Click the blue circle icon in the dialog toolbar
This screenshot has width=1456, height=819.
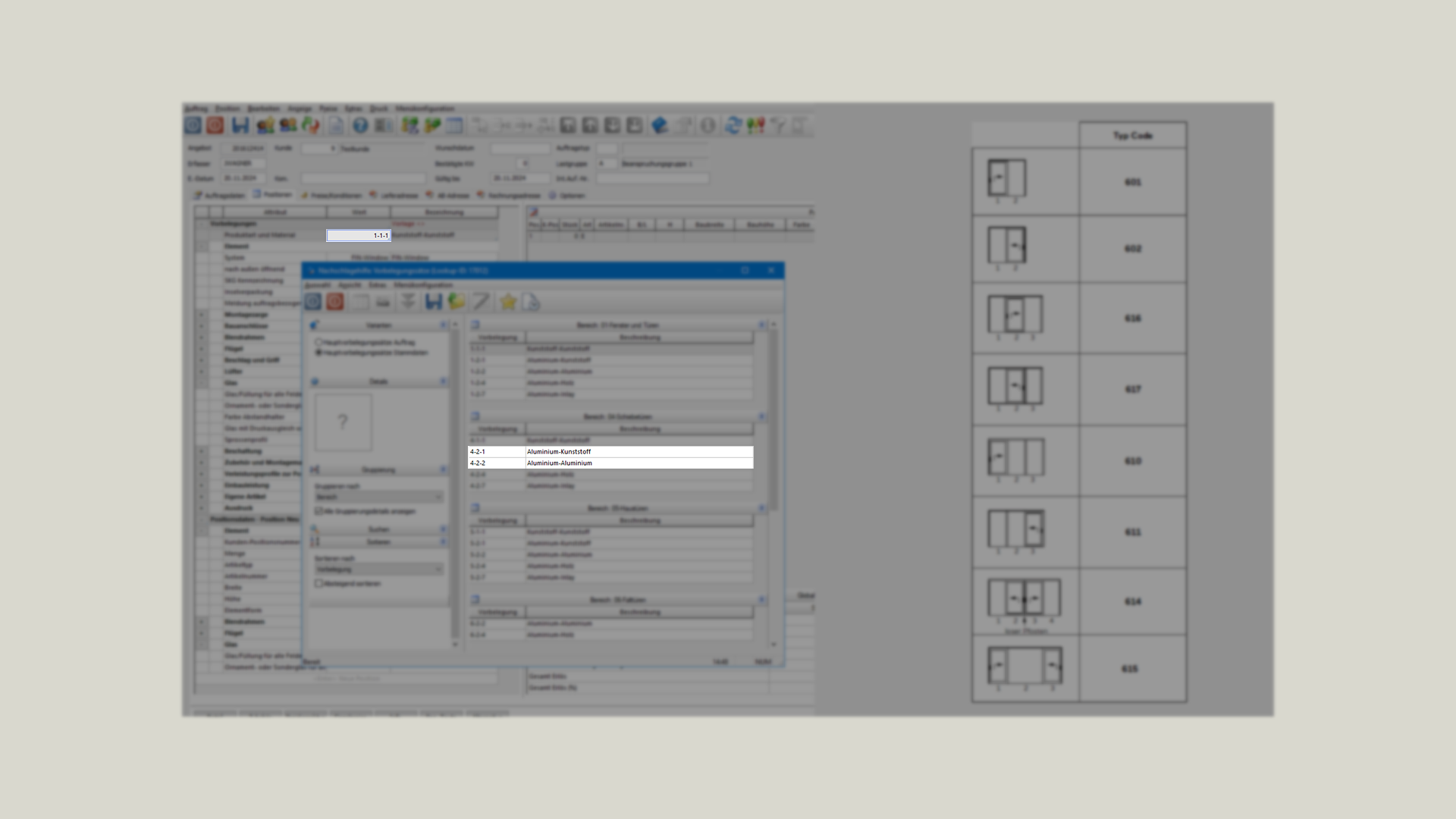pyautogui.click(x=313, y=302)
